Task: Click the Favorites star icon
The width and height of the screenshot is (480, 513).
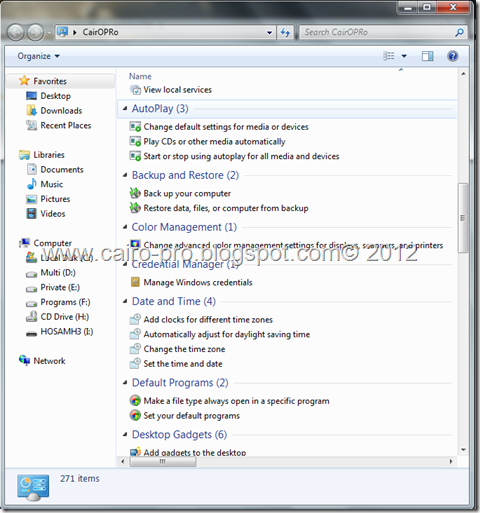Action: 24,81
